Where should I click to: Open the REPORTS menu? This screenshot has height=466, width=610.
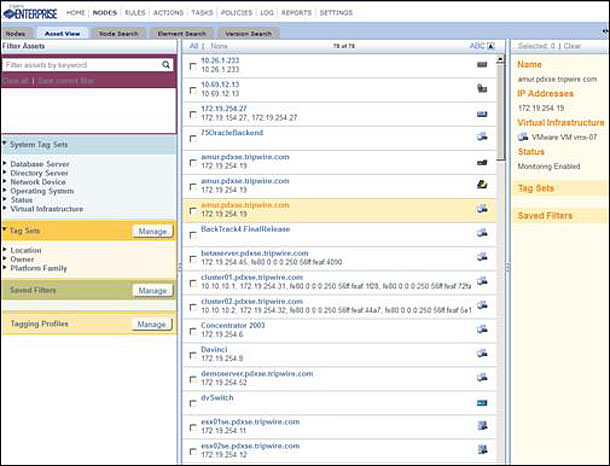point(296,13)
